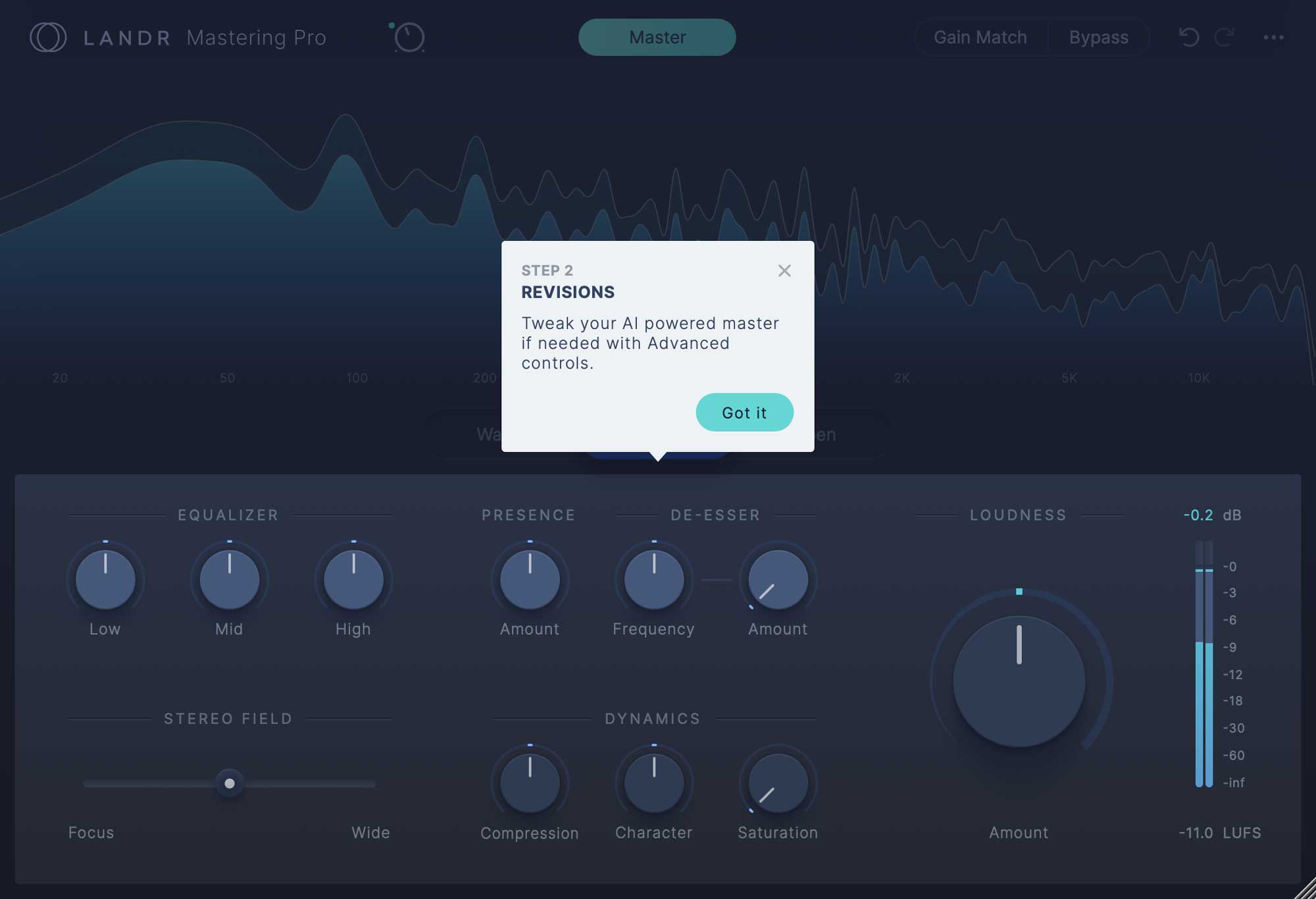
Task: Click the 10K frequency label on spectrum
Action: [x=1198, y=378]
